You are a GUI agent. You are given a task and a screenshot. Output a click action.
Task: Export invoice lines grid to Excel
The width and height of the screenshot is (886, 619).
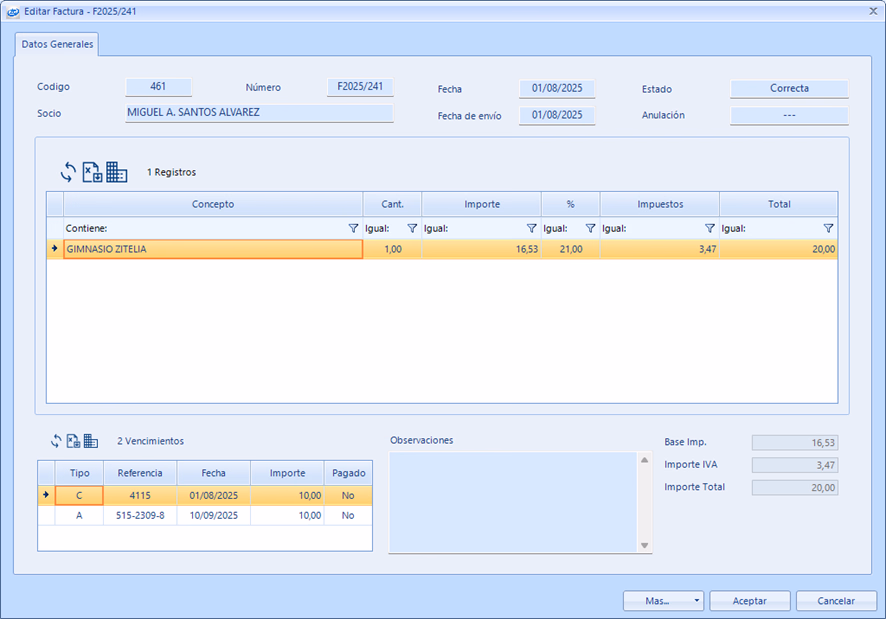pyautogui.click(x=92, y=172)
